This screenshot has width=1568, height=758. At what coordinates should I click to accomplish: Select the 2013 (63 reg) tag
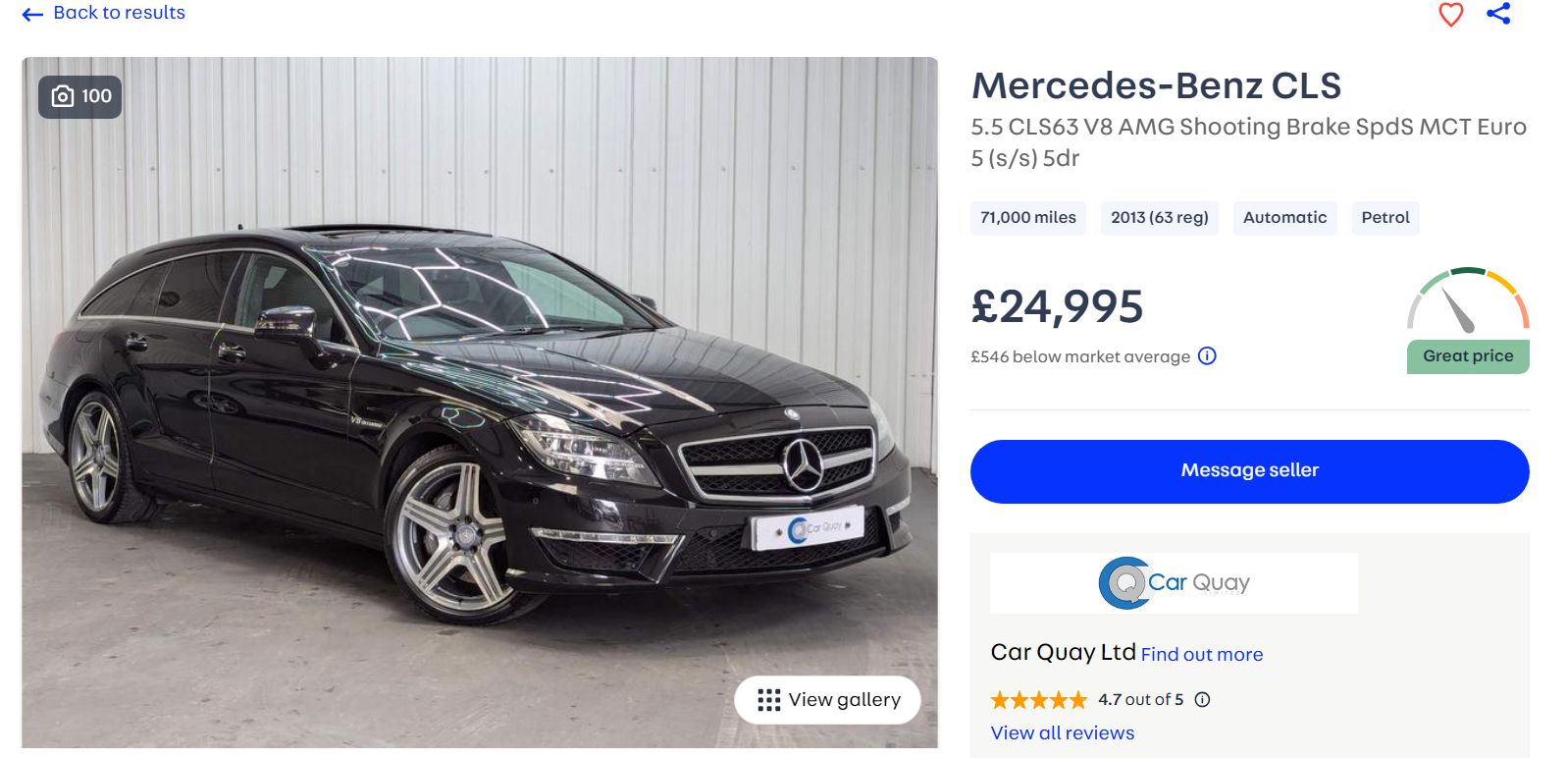pos(1159,218)
